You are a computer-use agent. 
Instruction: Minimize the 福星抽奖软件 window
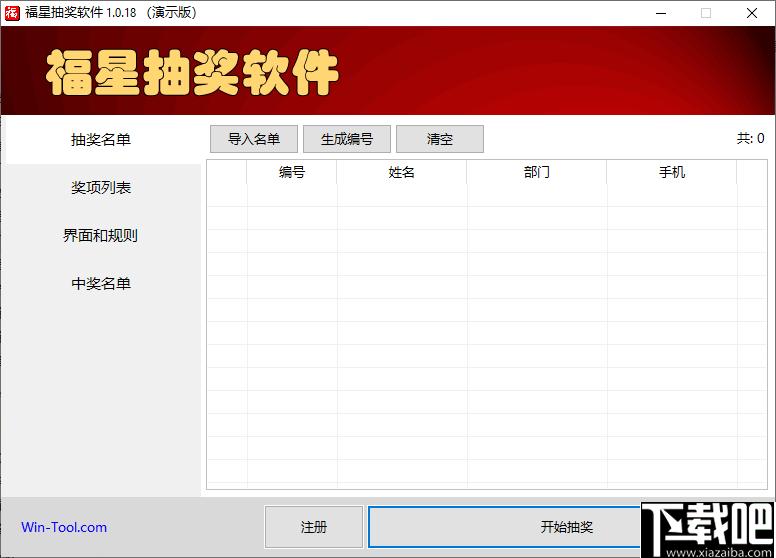point(661,13)
